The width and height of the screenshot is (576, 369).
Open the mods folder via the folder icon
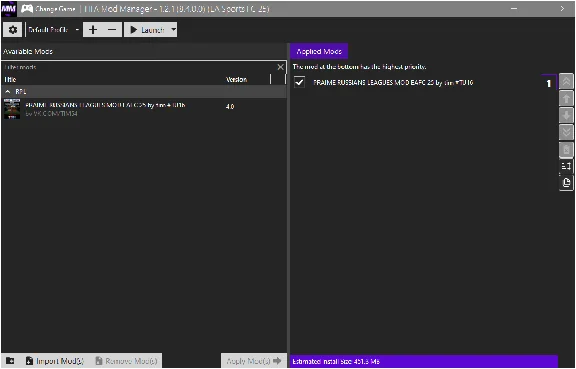pos(10,361)
